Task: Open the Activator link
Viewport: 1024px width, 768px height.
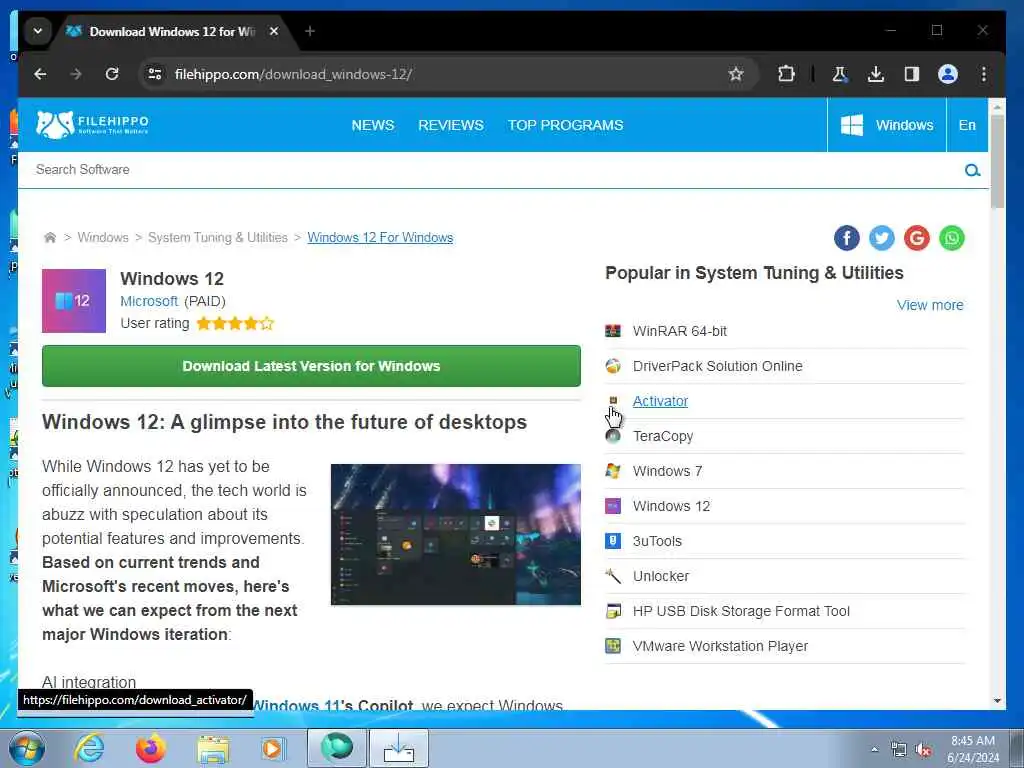Action: click(660, 401)
